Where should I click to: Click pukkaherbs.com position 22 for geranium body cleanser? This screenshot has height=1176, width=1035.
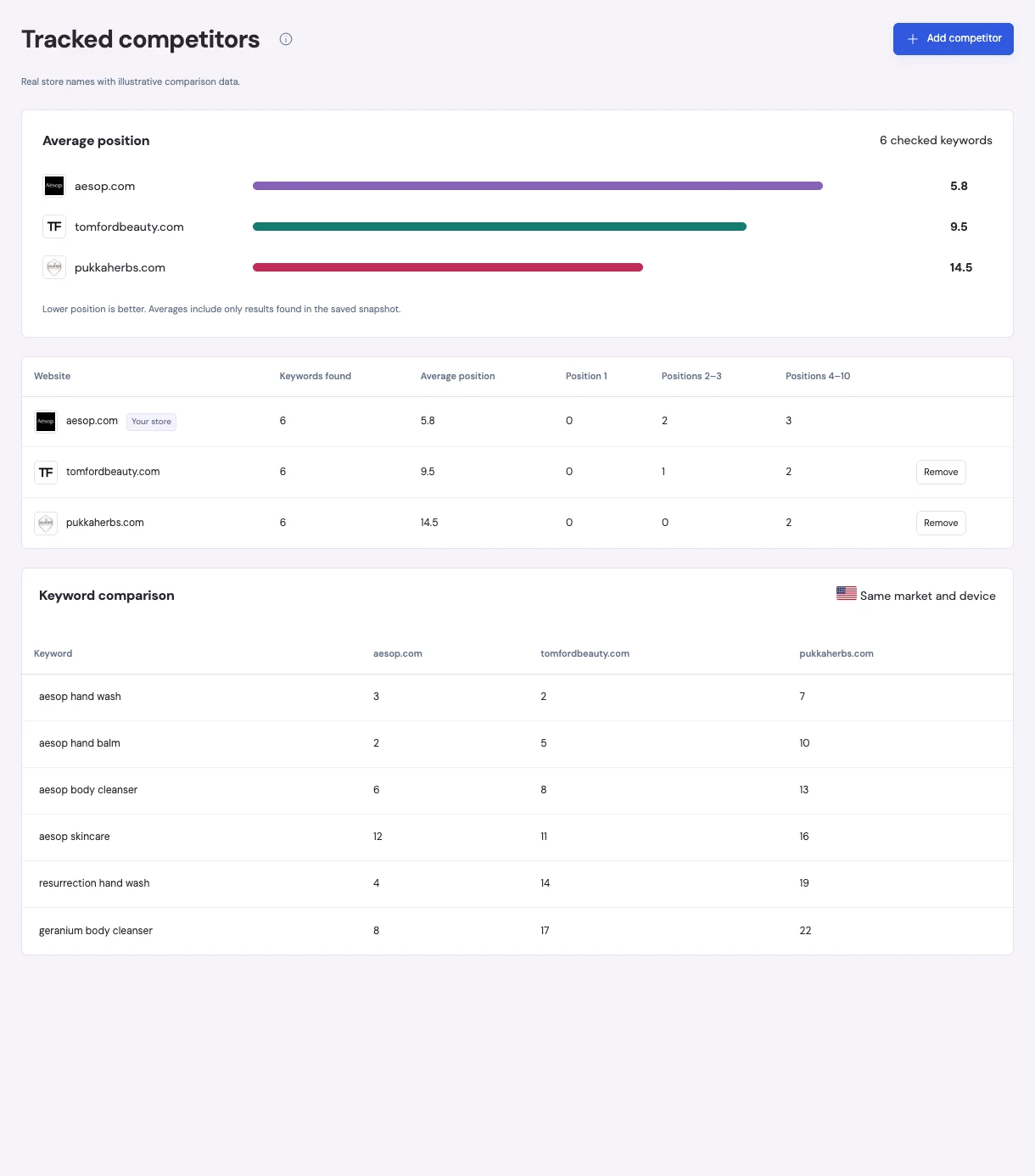[x=805, y=931]
